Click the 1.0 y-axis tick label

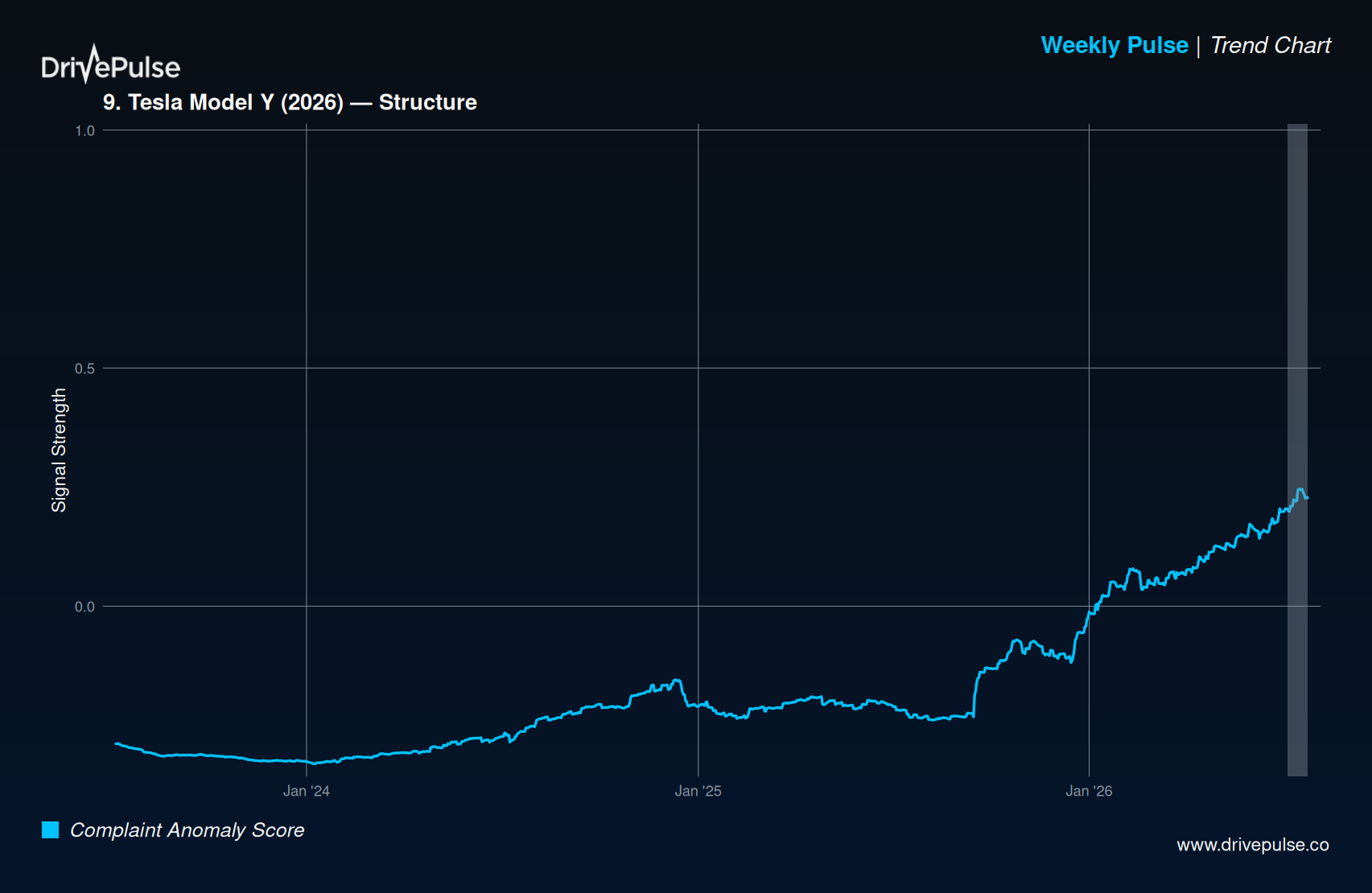click(84, 130)
